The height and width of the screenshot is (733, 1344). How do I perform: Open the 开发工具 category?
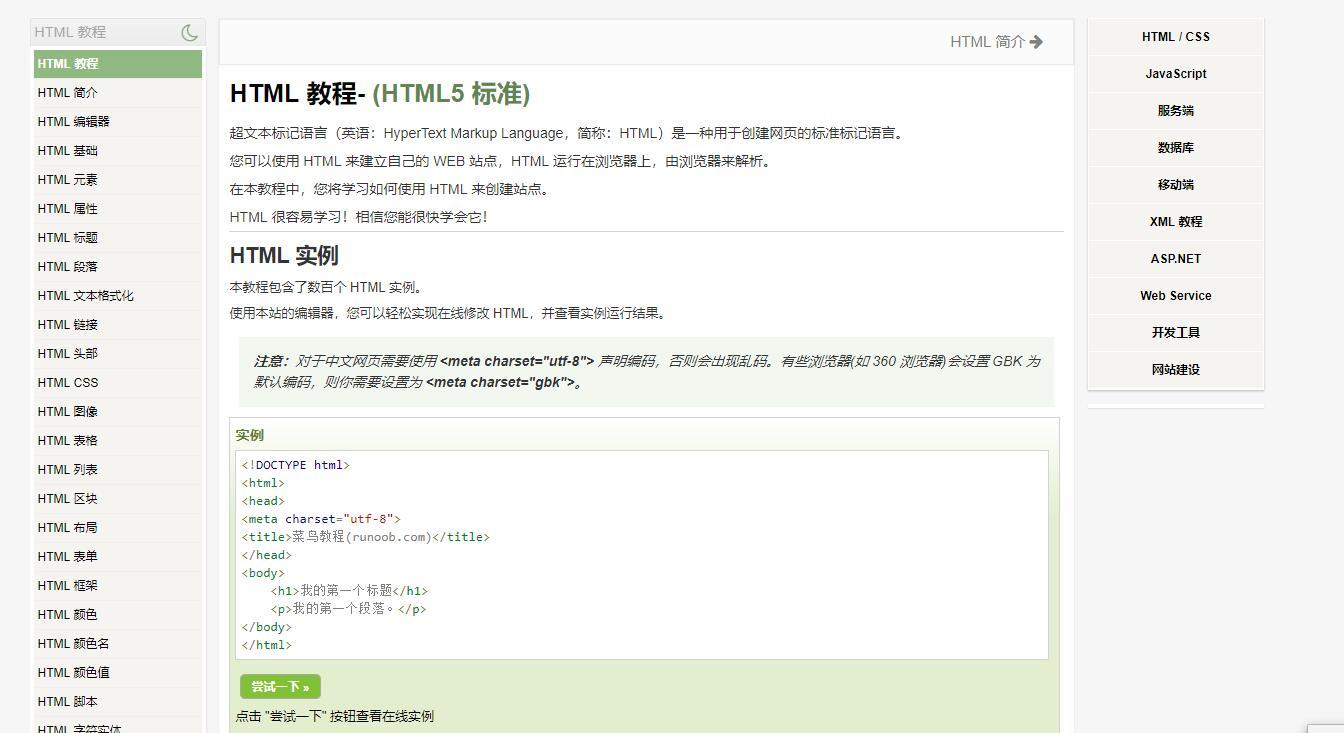coord(1176,333)
